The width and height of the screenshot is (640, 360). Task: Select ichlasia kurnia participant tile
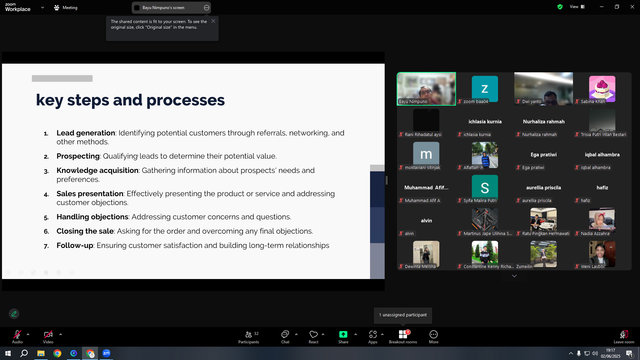pyautogui.click(x=485, y=122)
